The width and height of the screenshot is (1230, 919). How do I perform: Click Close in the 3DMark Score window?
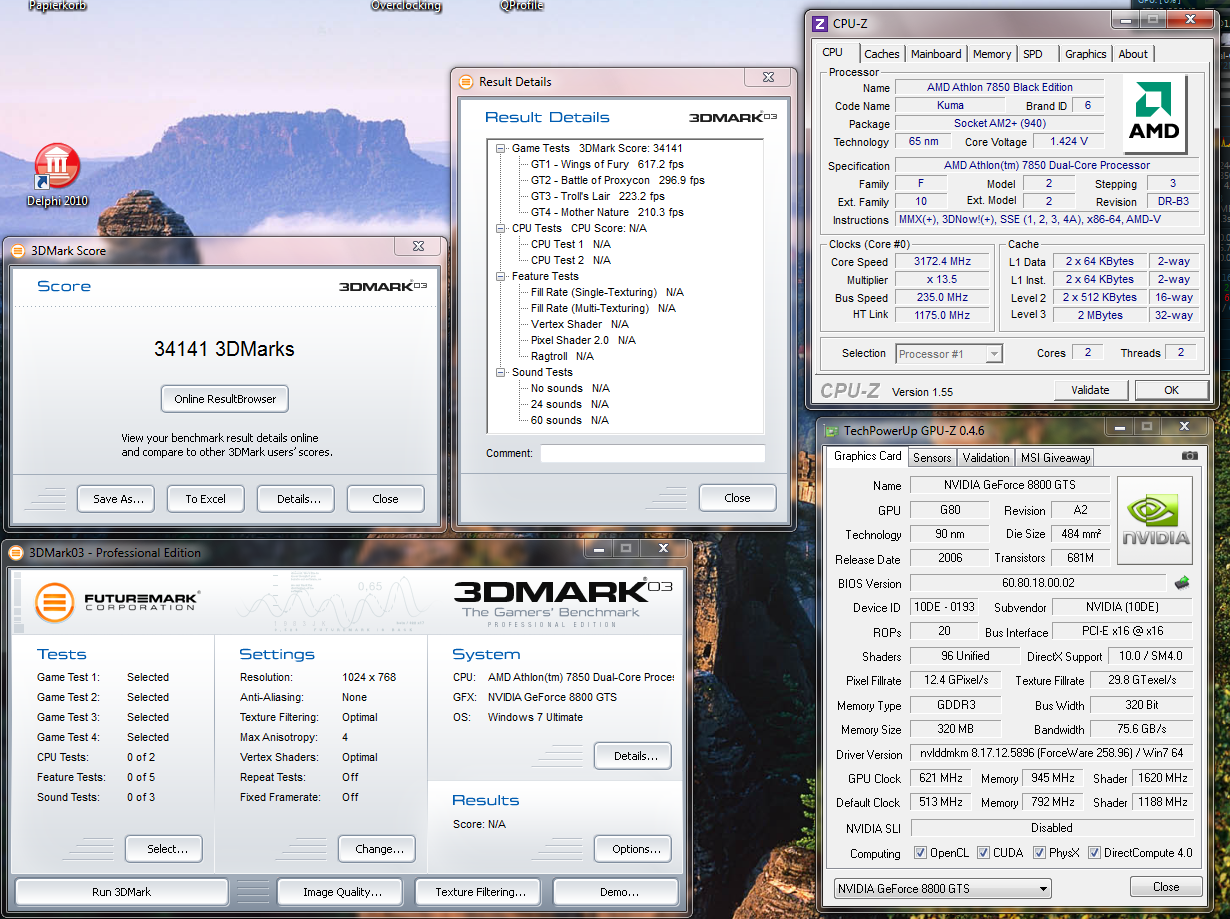[x=385, y=499]
